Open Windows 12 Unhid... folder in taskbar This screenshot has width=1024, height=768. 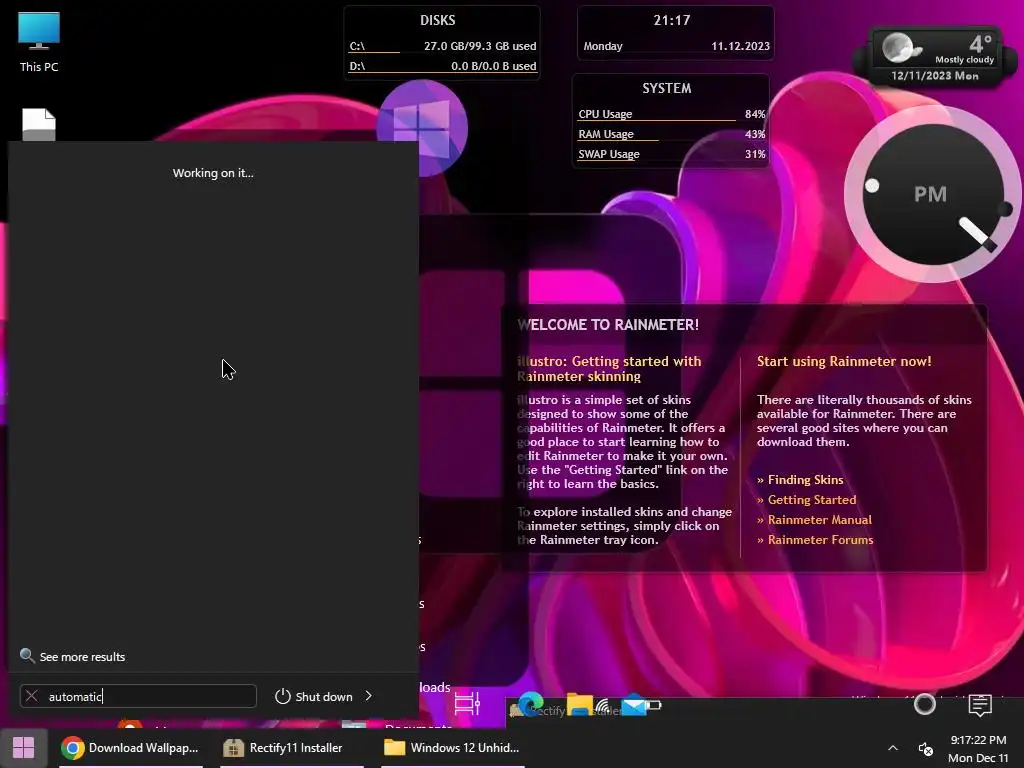point(453,748)
